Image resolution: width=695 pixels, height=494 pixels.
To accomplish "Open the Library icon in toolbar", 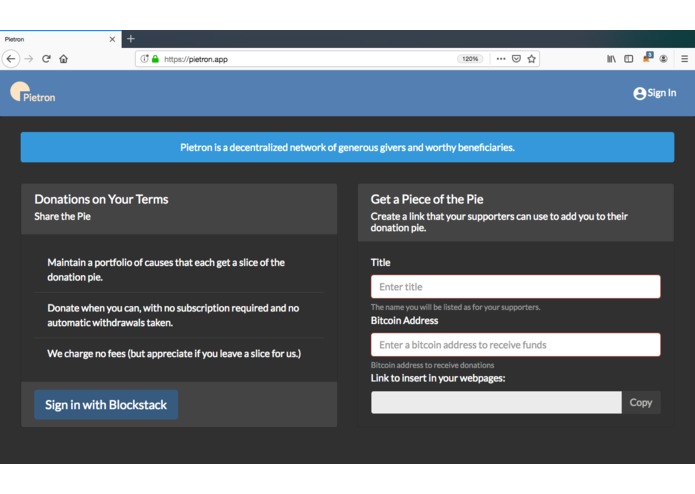I will point(611,59).
